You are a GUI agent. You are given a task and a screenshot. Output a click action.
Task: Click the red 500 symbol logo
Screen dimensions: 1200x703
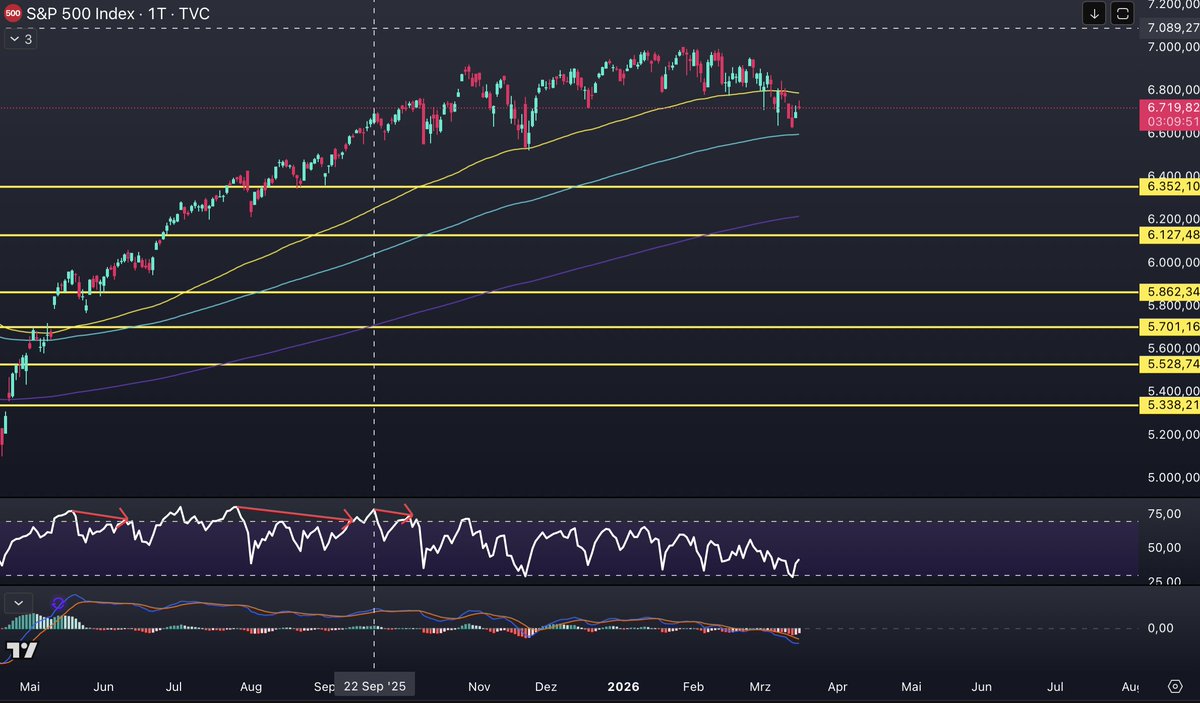(x=13, y=16)
